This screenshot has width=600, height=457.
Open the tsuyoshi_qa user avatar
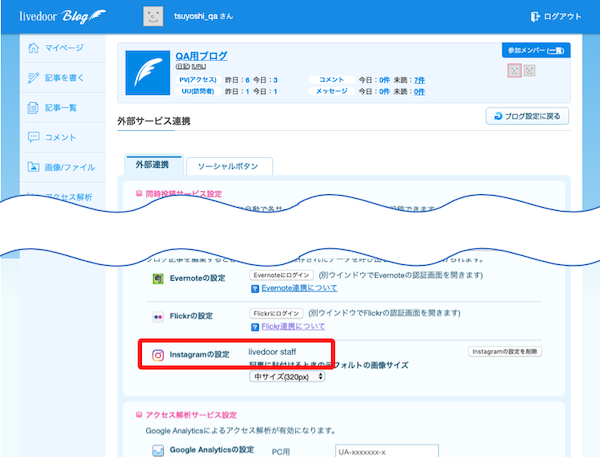pyautogui.click(x=153, y=16)
